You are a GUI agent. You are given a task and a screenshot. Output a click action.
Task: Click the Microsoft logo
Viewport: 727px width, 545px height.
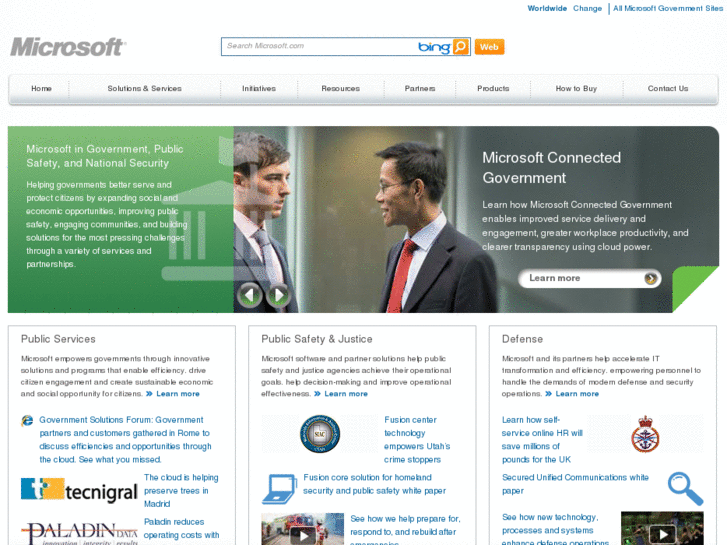[x=68, y=47]
